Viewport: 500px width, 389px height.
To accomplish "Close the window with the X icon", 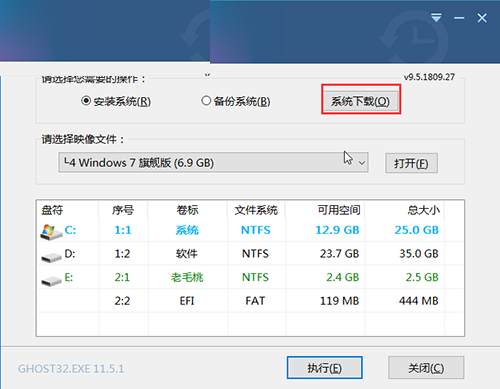I will [482, 18].
